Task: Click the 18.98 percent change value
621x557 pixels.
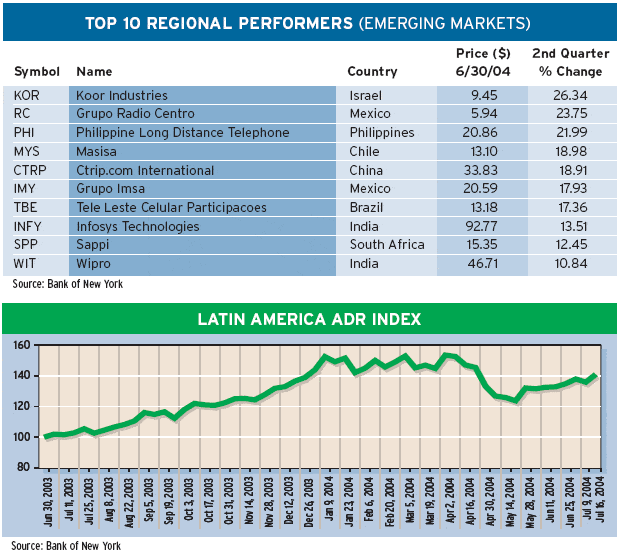Action: point(572,151)
